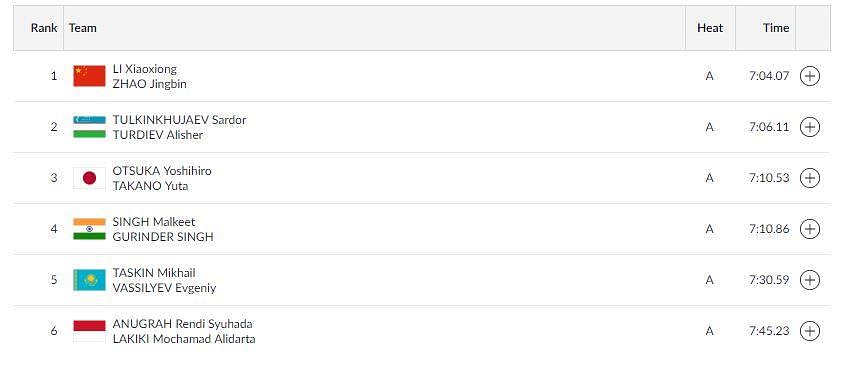Click the Team column header
Screen dimensions: 848x374
click(x=83, y=28)
